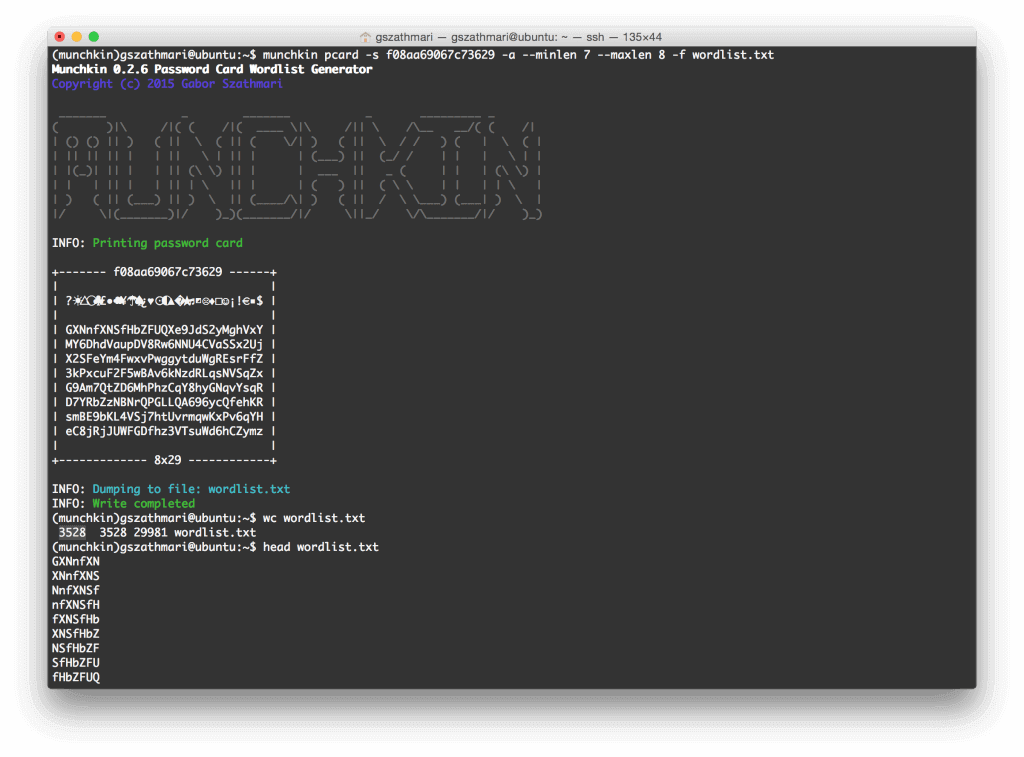Image resolution: width=1024 pixels, height=757 pixels.
Task: Click the 'Printing password card' info message
Action: [167, 243]
